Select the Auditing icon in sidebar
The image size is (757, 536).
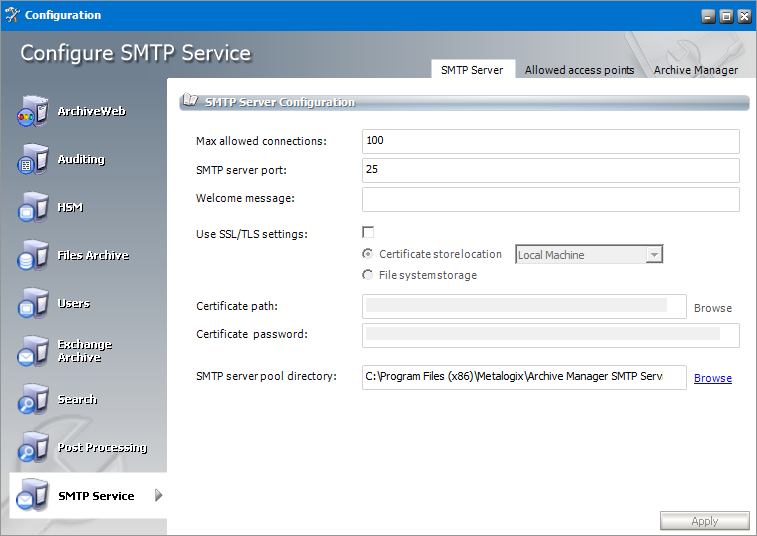point(32,160)
